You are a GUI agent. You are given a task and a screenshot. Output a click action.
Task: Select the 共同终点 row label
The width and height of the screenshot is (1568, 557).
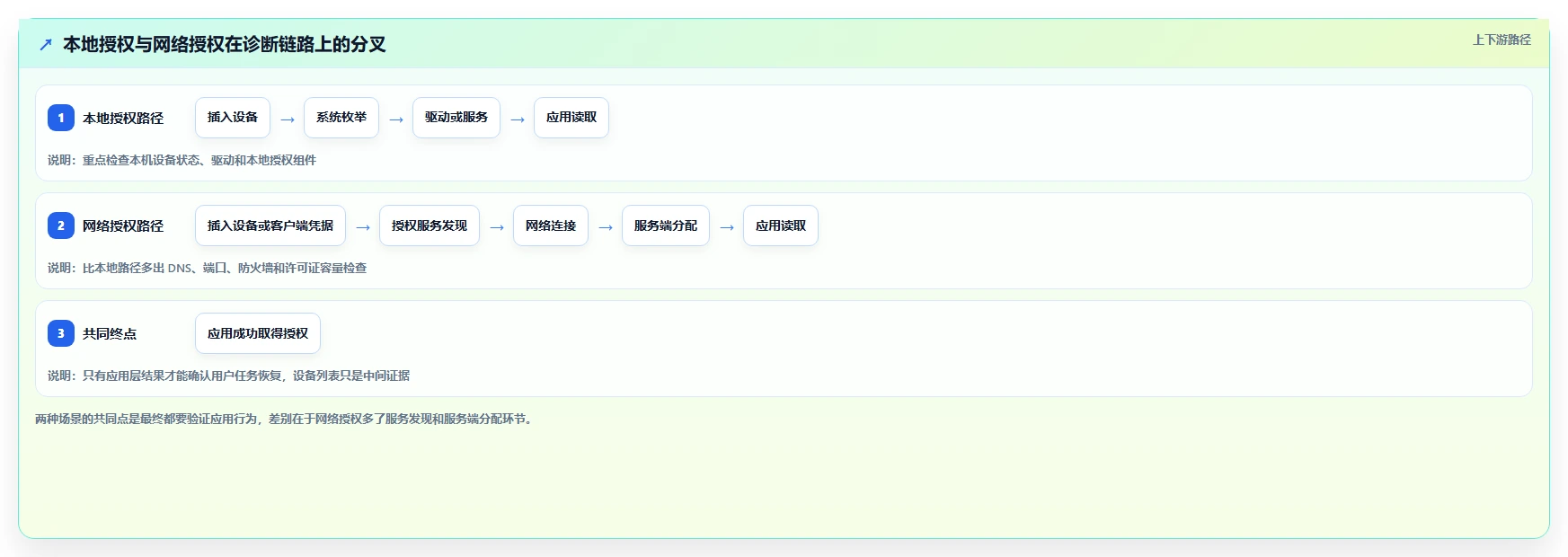(110, 333)
